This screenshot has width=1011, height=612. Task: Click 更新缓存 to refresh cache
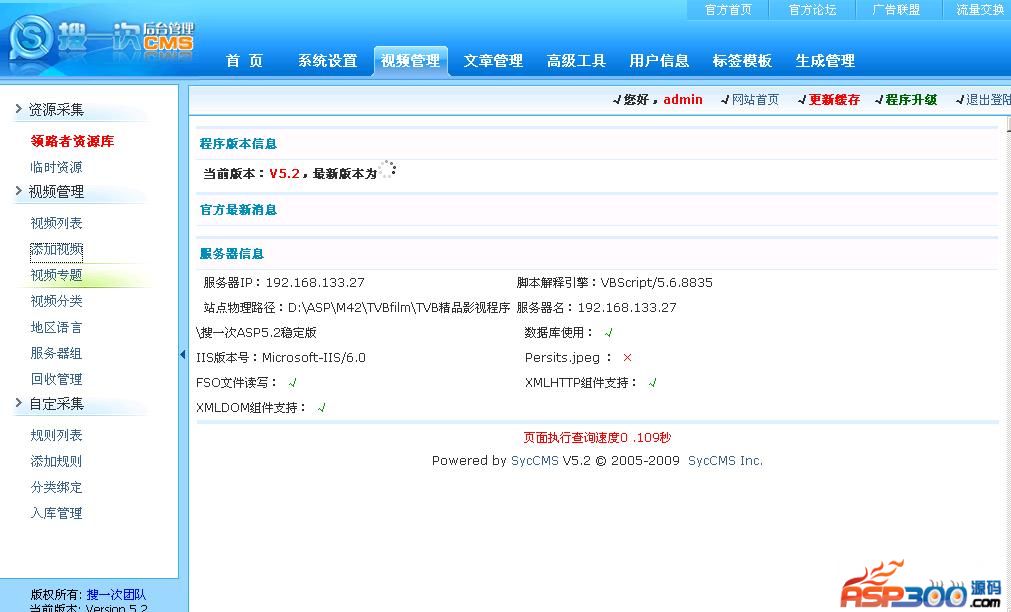(x=834, y=100)
